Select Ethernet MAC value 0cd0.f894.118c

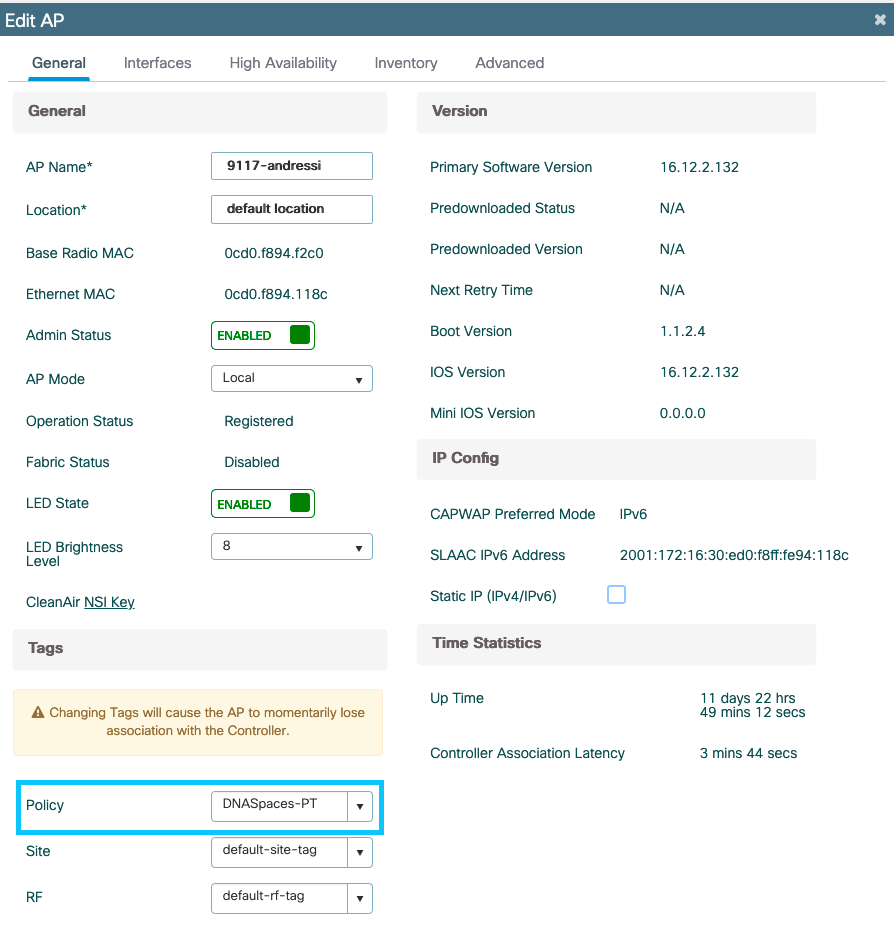coord(275,294)
